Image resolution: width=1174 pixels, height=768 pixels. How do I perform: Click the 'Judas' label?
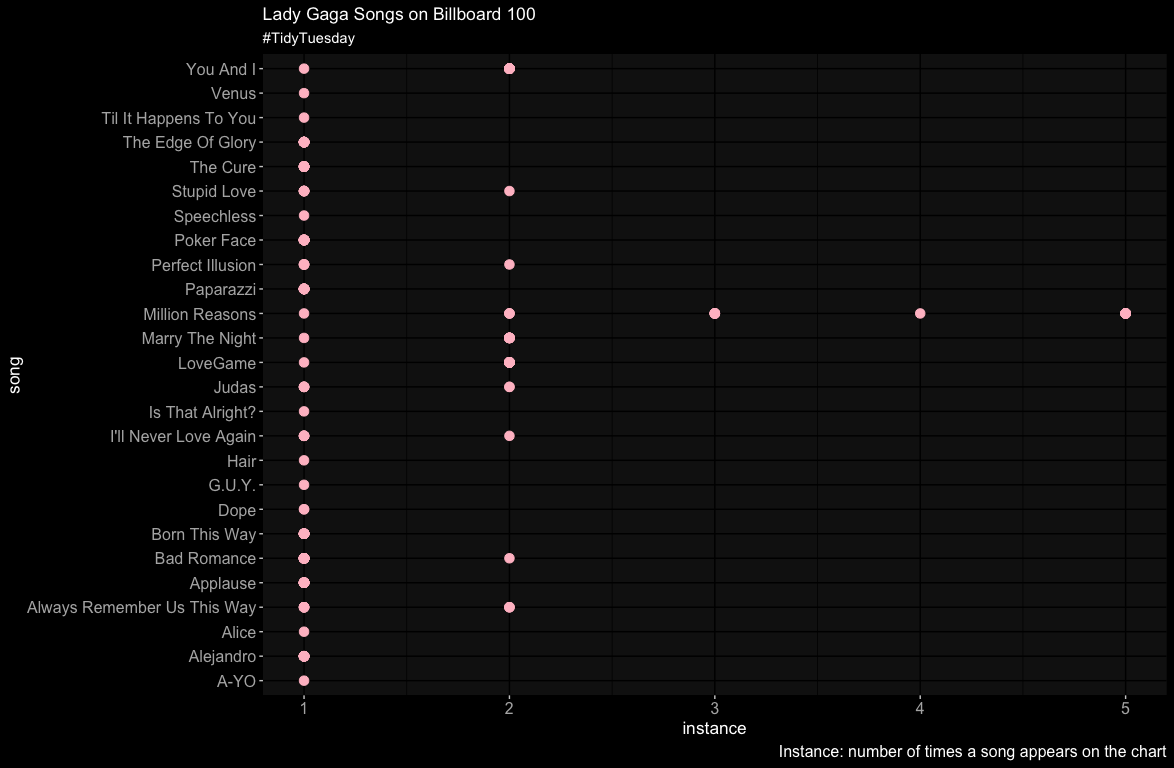[235, 388]
